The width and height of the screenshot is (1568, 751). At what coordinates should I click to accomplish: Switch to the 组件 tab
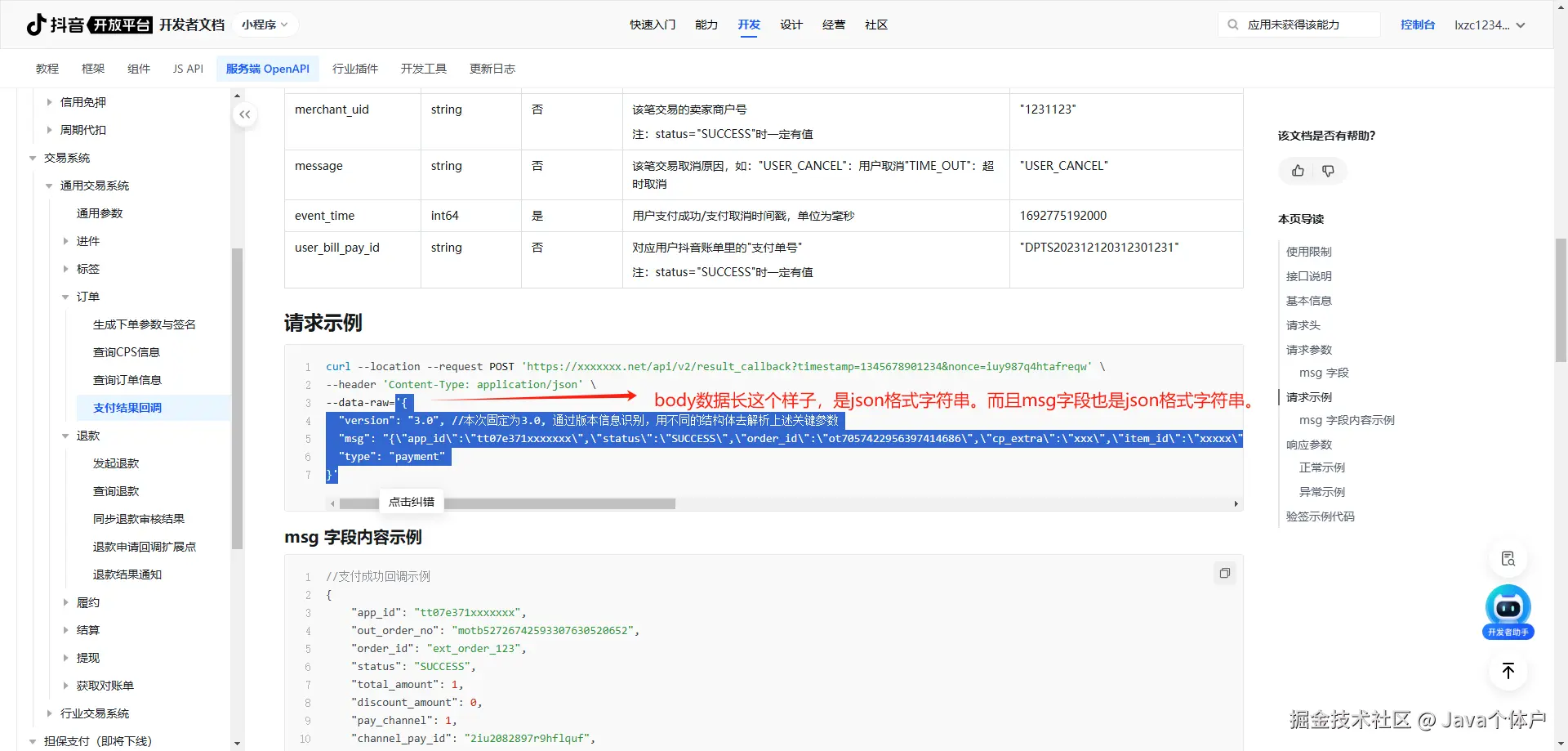point(139,69)
